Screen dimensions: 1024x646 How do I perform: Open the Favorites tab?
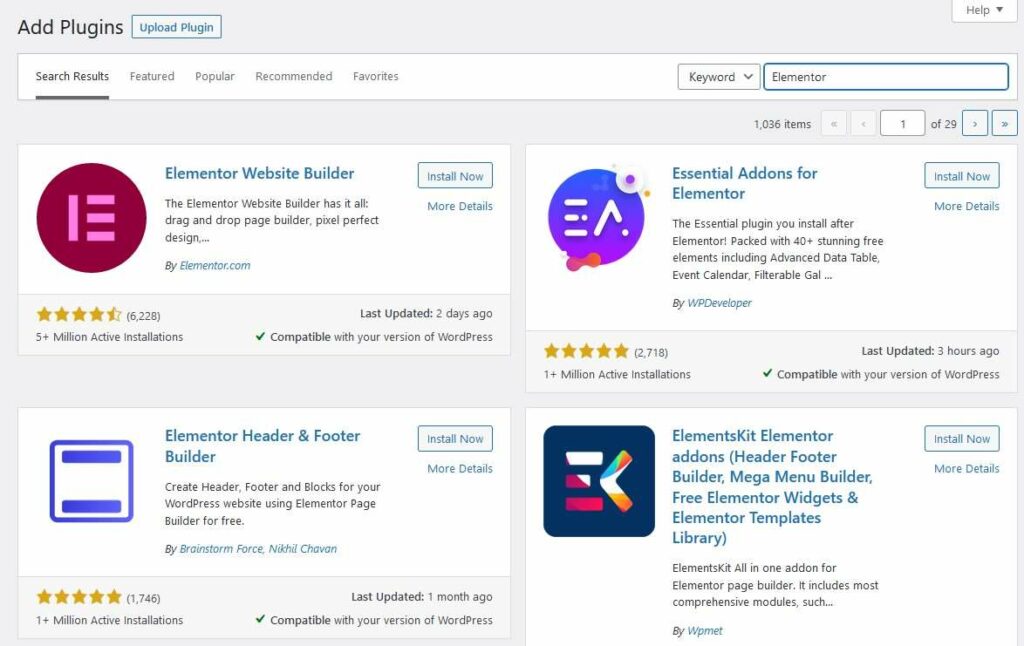[376, 76]
